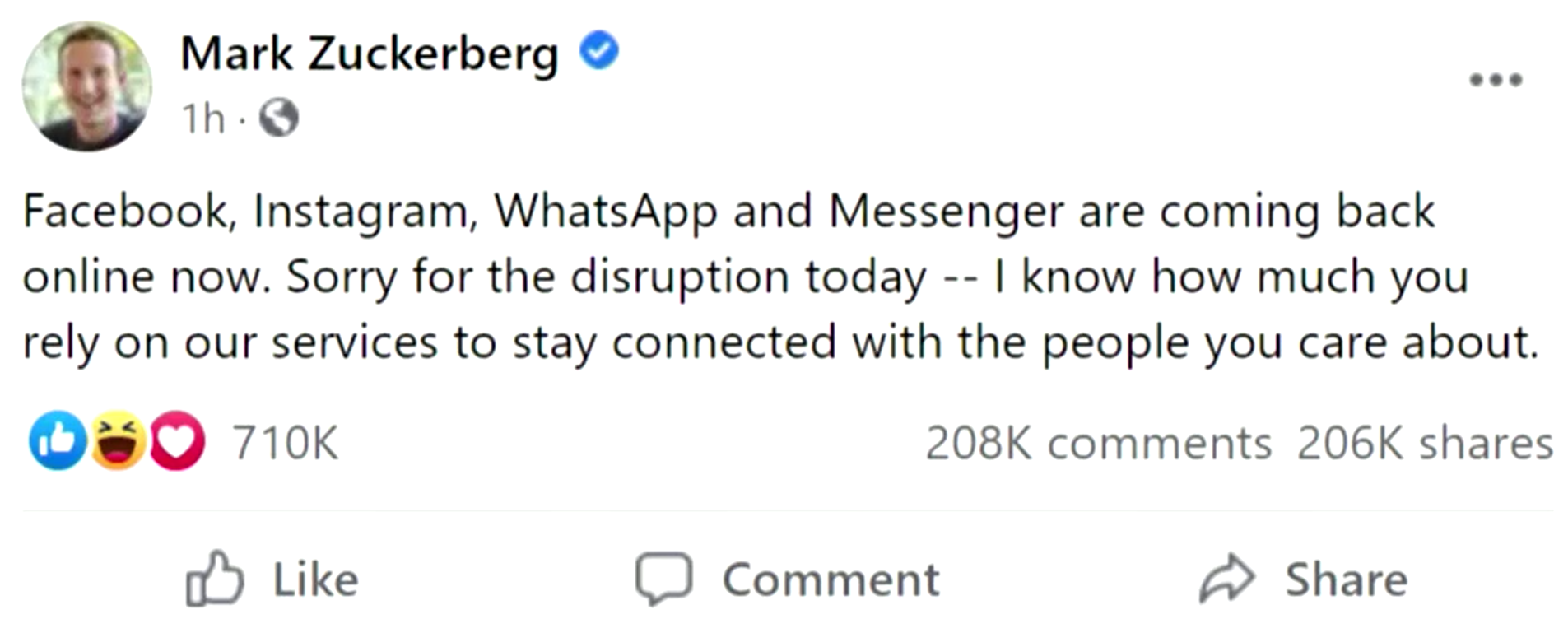Click Mark Zuckerberg's profile picture

(87, 86)
